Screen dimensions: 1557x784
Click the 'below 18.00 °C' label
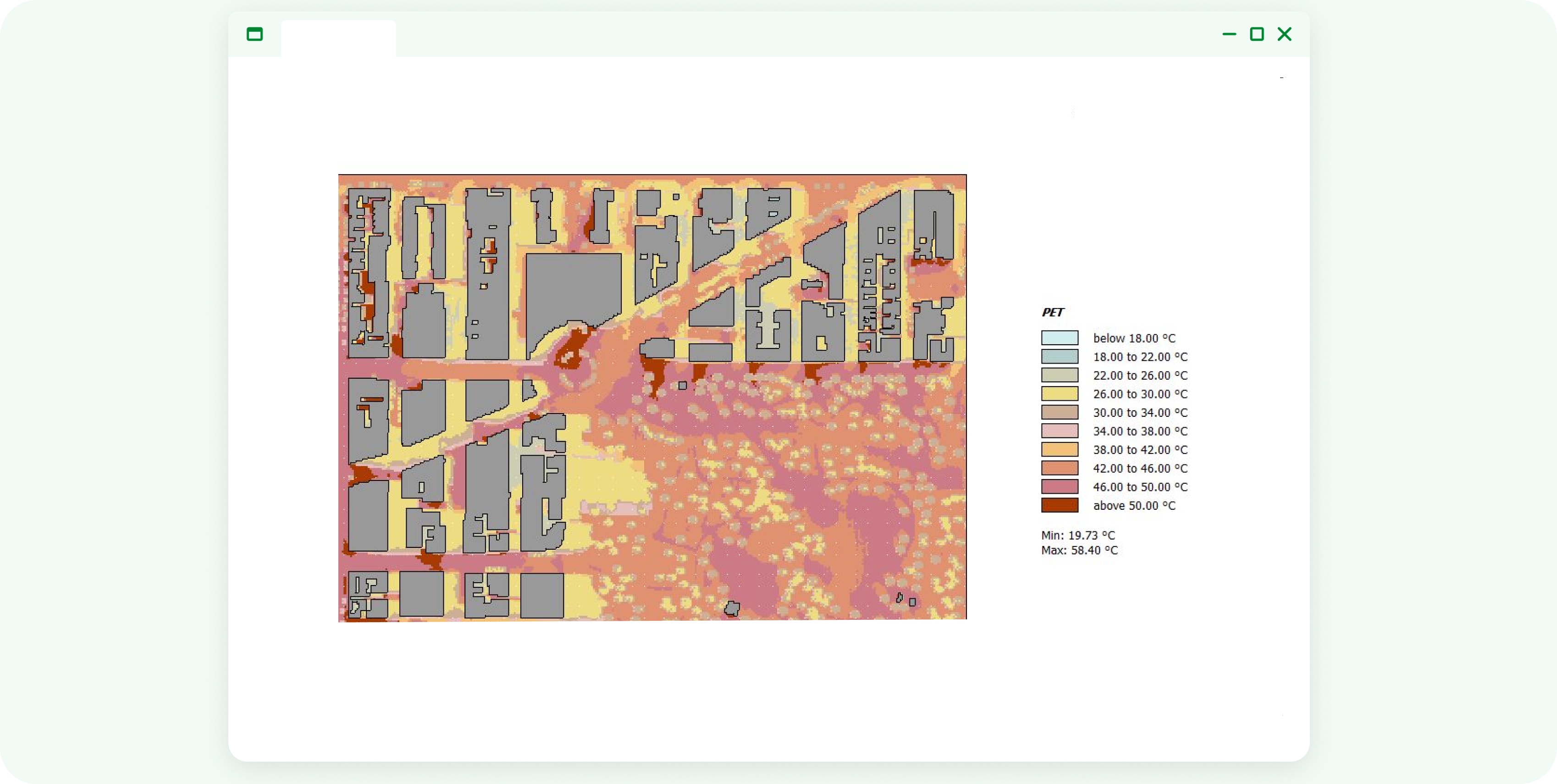(1134, 338)
